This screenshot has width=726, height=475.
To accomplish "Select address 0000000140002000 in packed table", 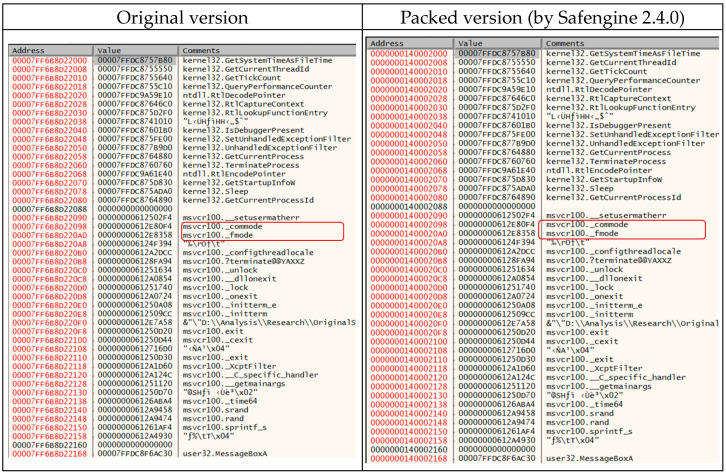I will 409,54.
